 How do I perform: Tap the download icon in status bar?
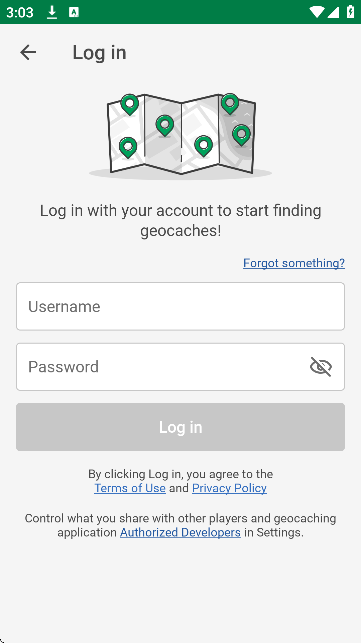[52, 12]
